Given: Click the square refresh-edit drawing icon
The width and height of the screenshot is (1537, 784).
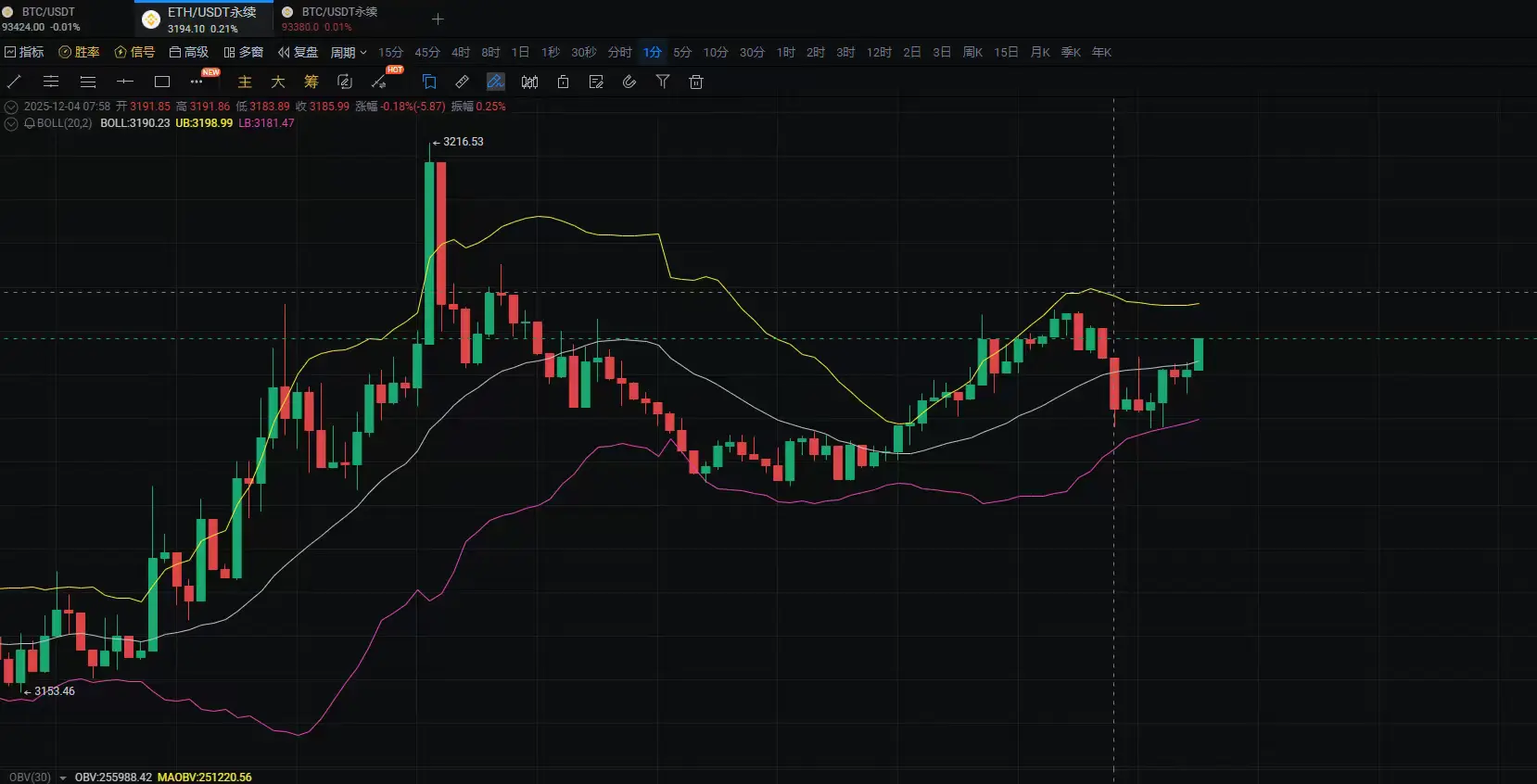Looking at the screenshot, I should click(345, 82).
